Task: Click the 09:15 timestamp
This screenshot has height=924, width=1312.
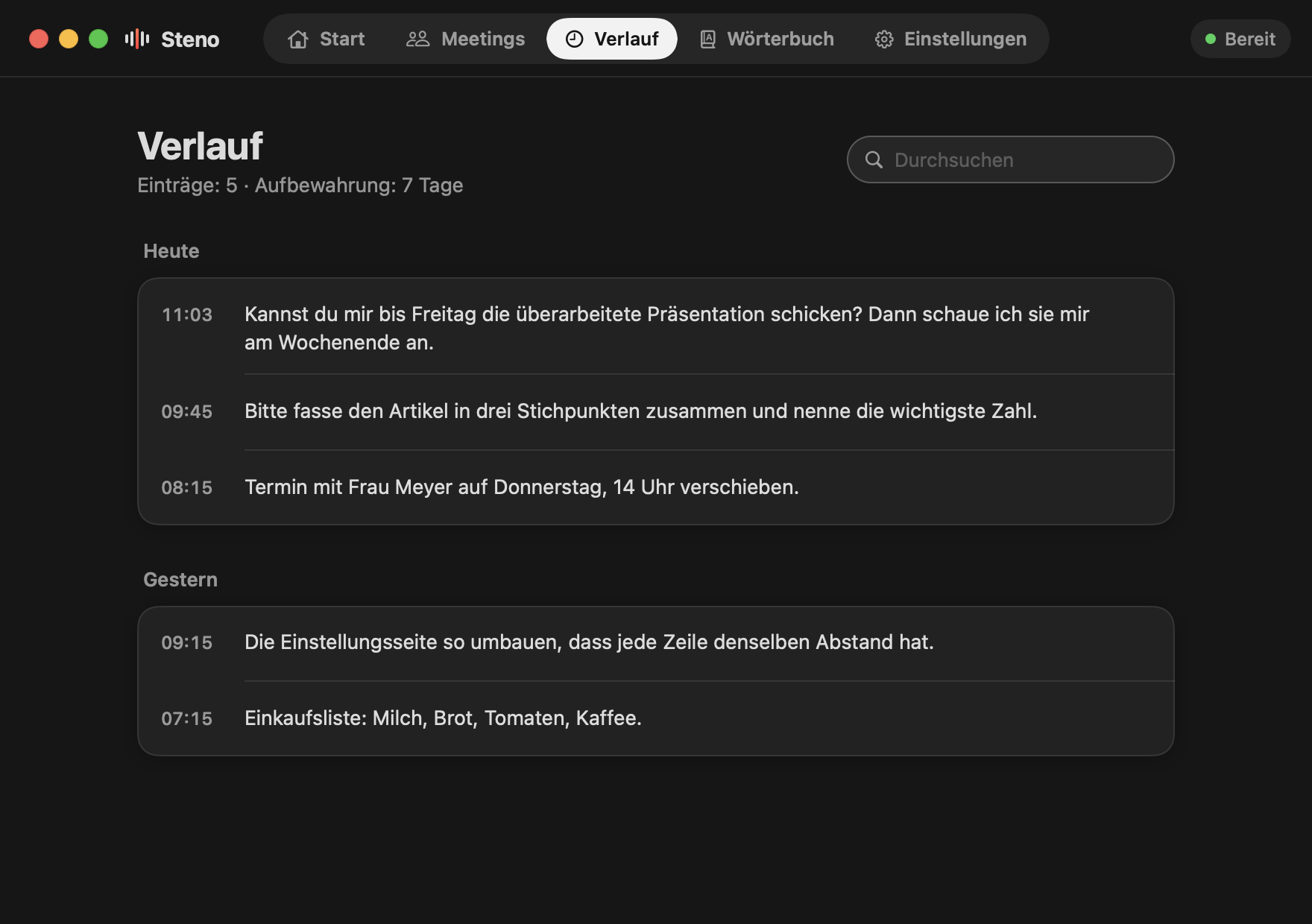Action: (x=187, y=643)
